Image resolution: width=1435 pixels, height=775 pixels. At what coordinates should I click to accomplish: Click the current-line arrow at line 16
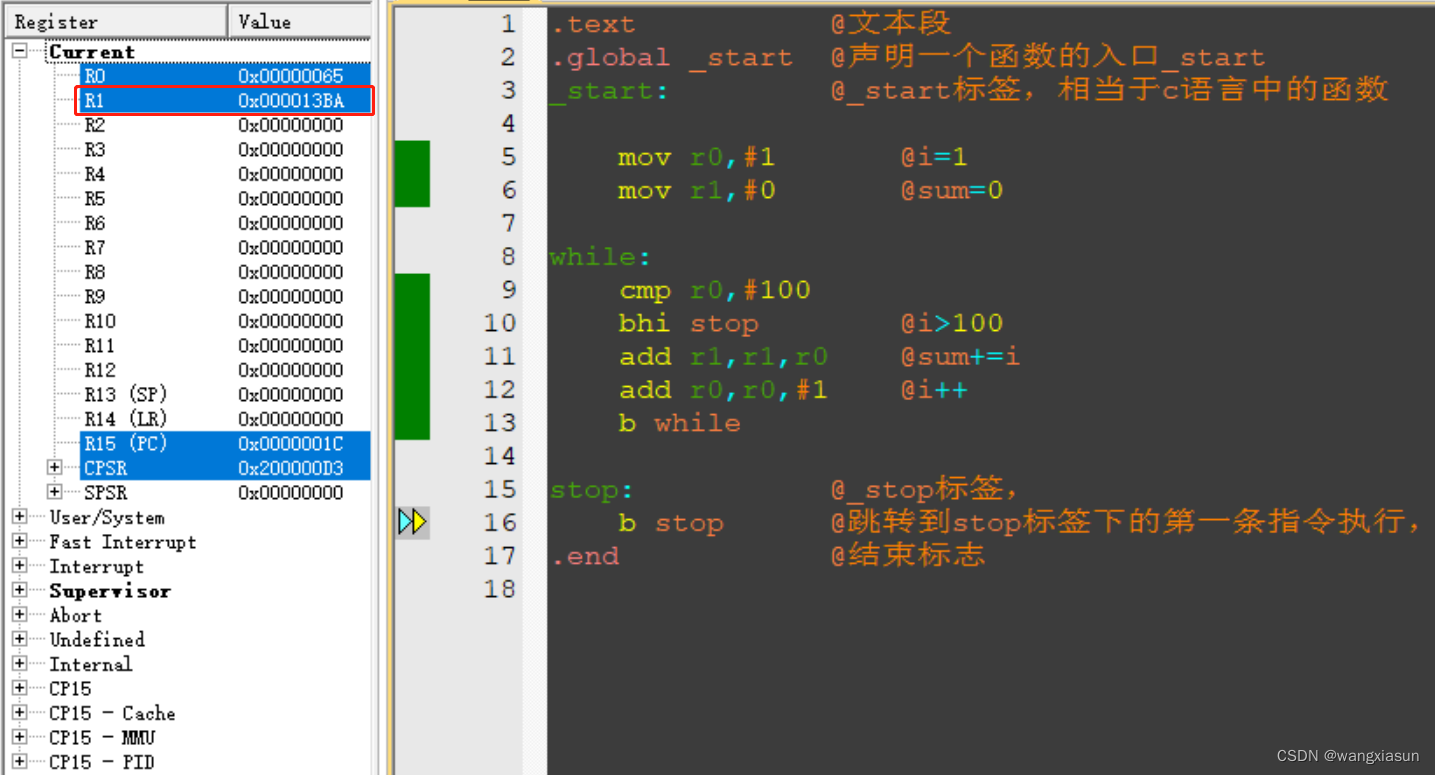pos(412,521)
